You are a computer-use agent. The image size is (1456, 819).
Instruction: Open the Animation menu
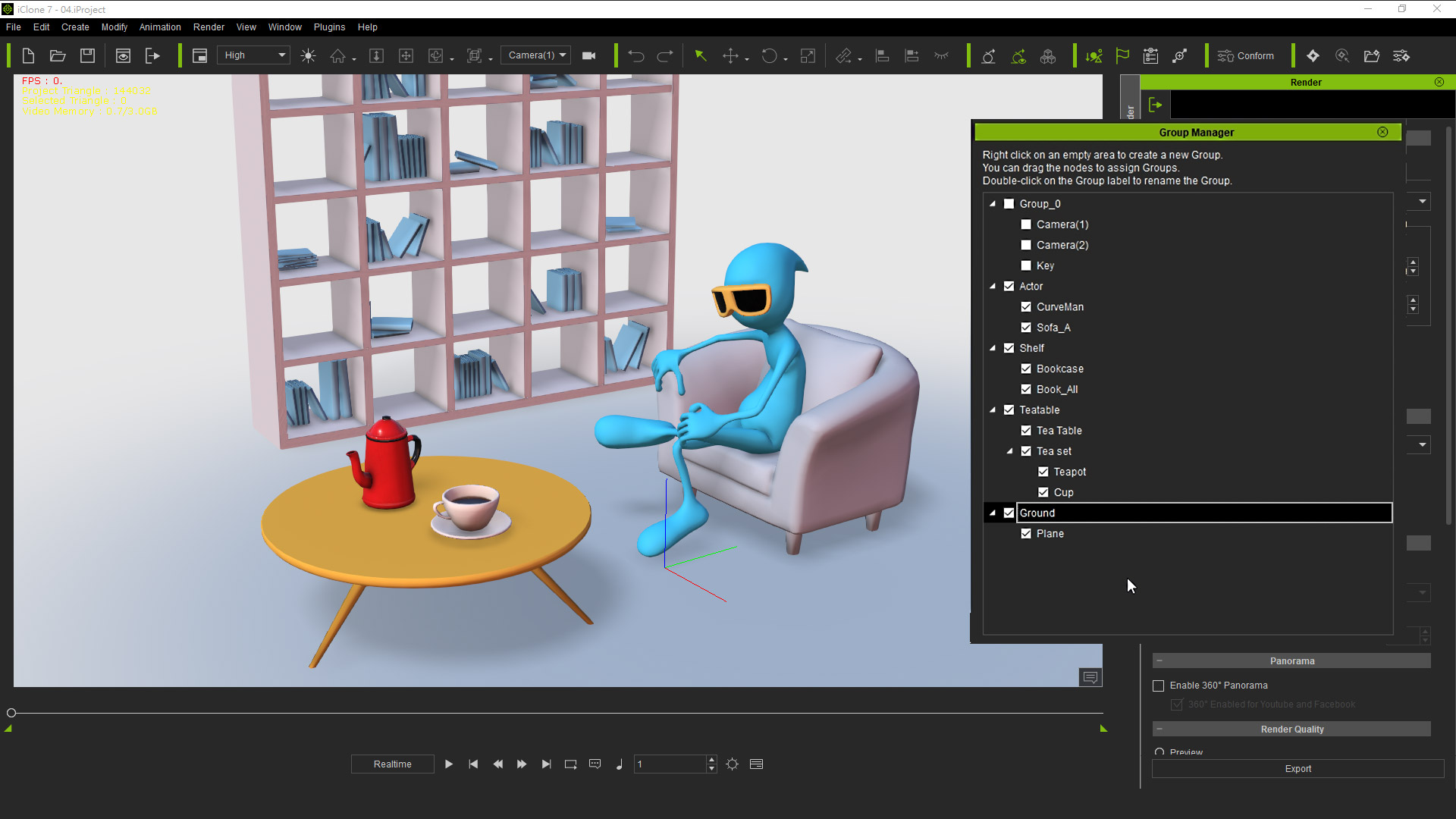[160, 27]
